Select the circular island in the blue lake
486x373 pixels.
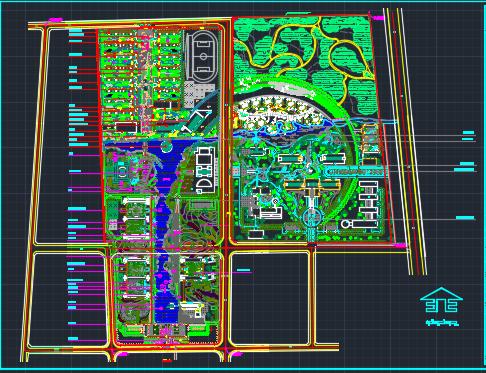click(x=166, y=146)
